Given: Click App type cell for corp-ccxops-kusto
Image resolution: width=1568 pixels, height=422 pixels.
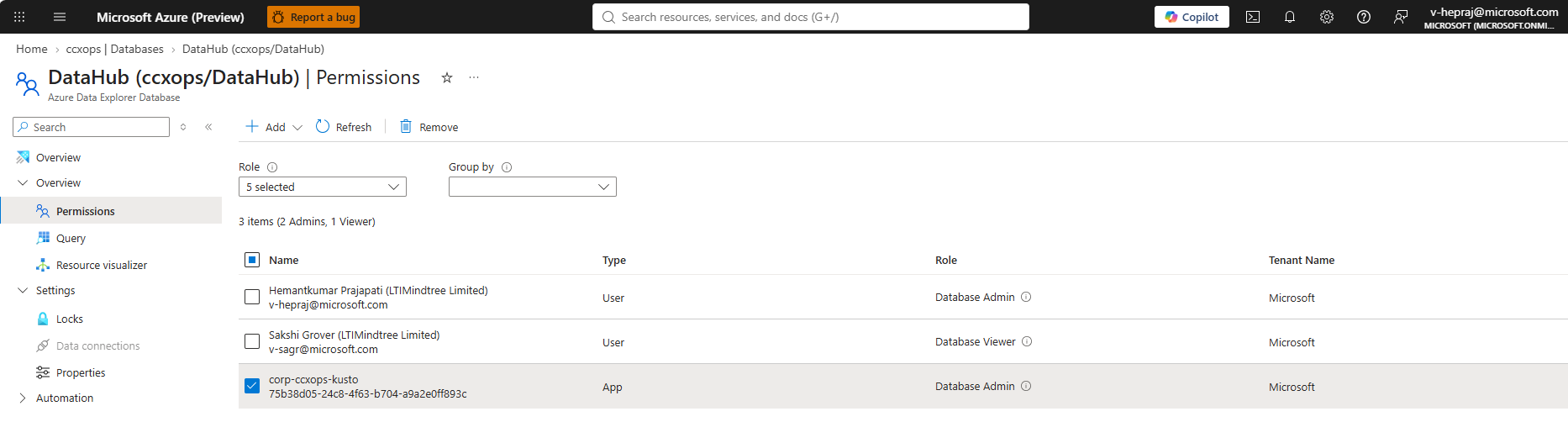Looking at the screenshot, I should coord(613,388).
